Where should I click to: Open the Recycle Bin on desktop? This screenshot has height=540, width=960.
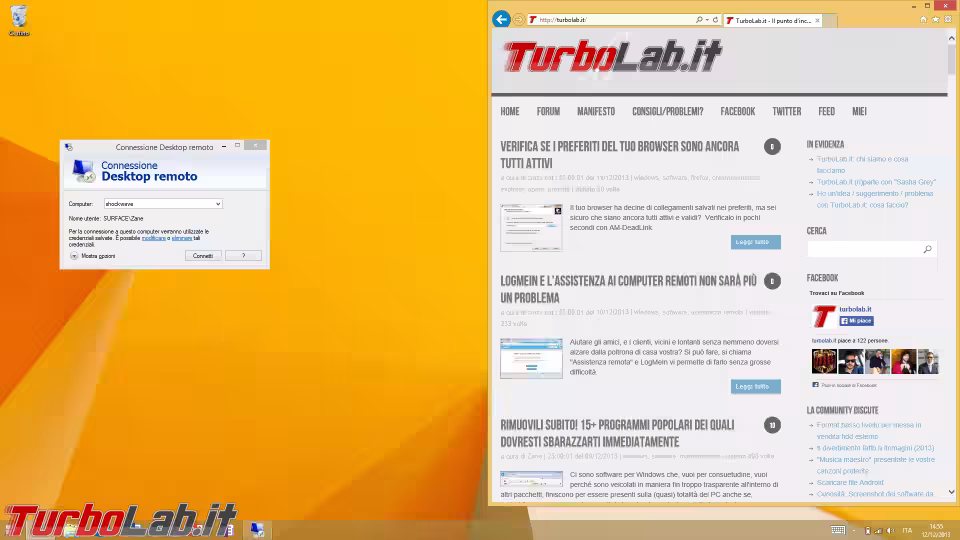pos(18,19)
